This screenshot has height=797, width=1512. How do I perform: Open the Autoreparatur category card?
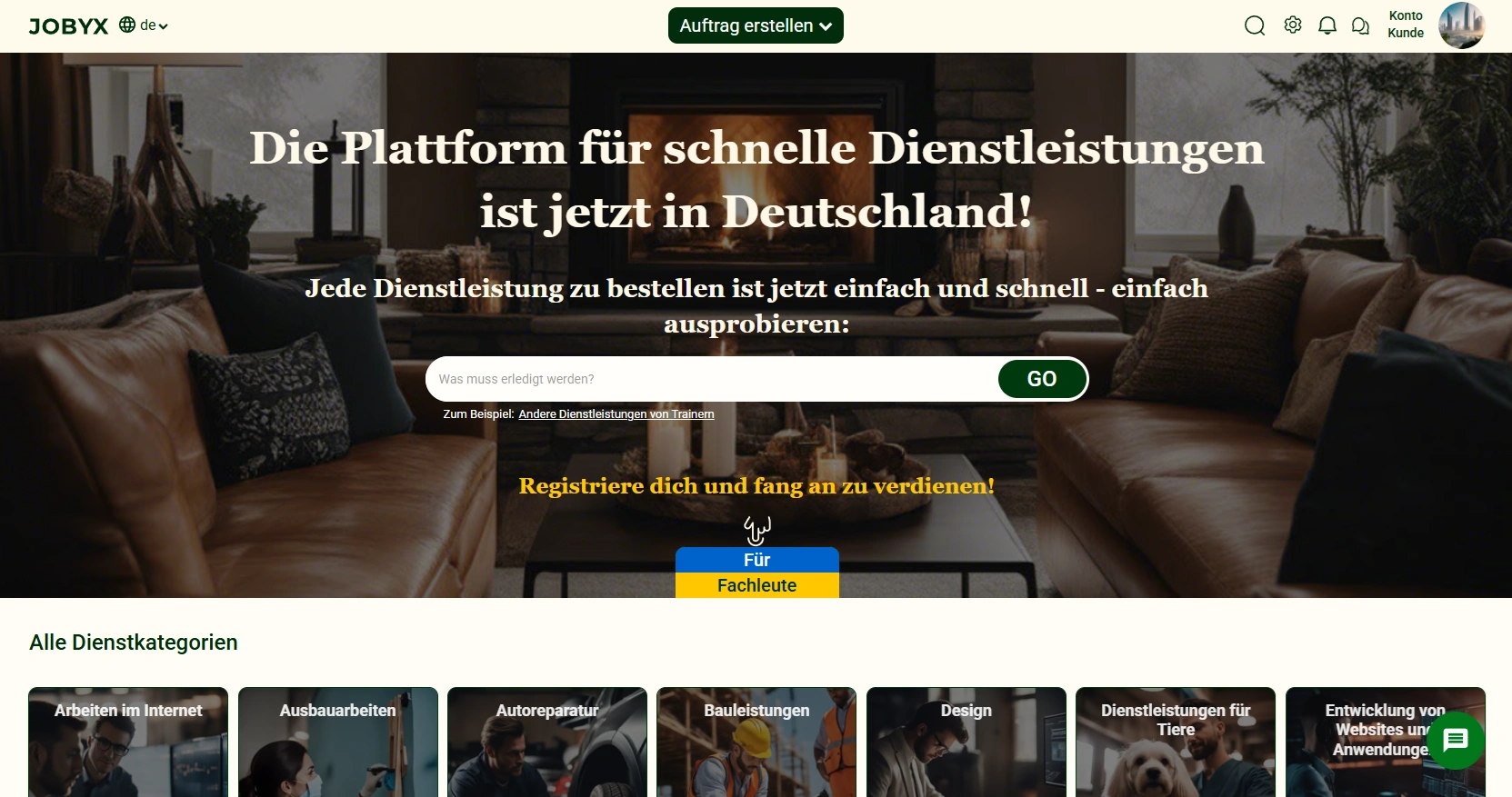point(547,742)
